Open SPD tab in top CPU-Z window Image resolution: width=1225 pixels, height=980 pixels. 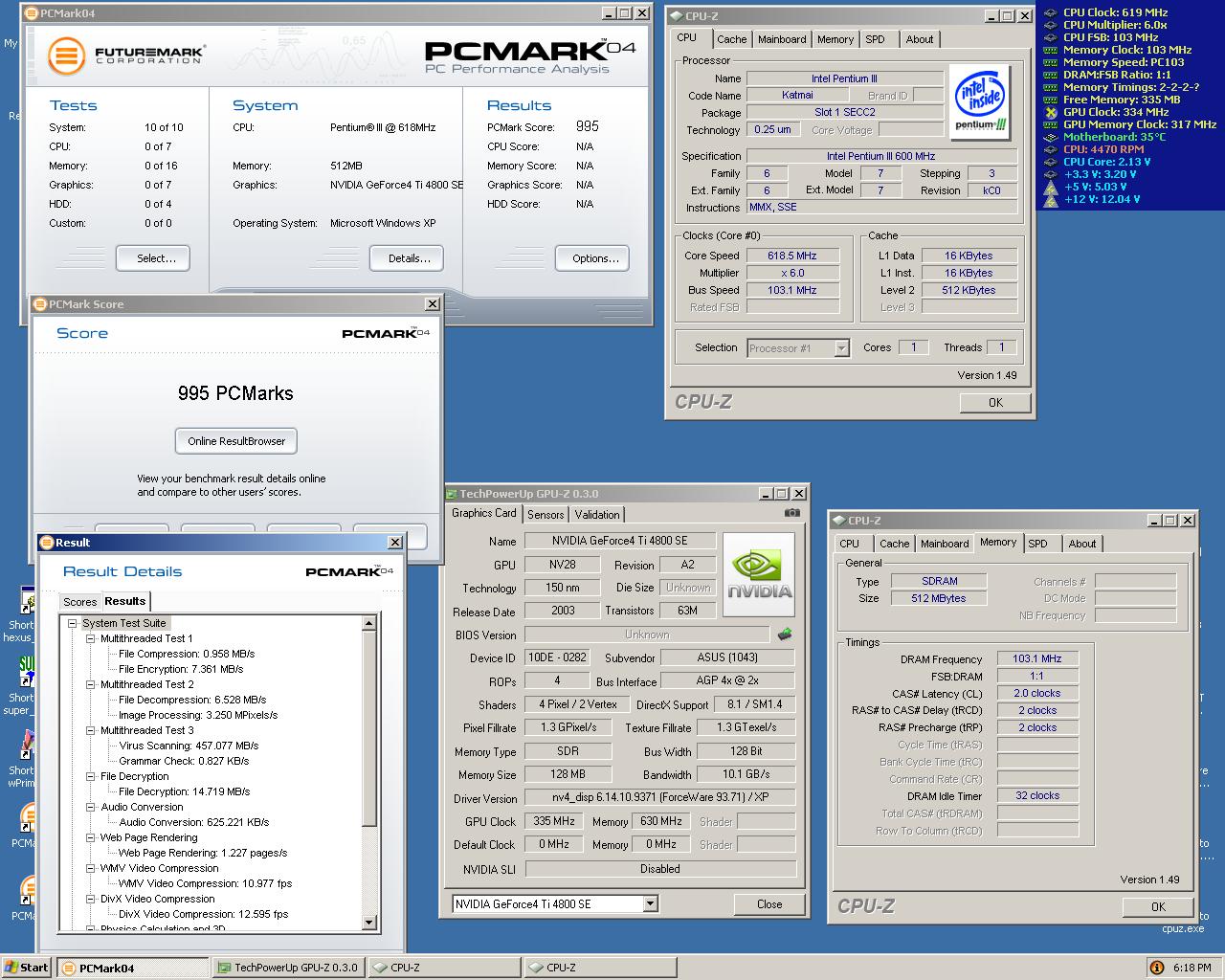[x=875, y=39]
